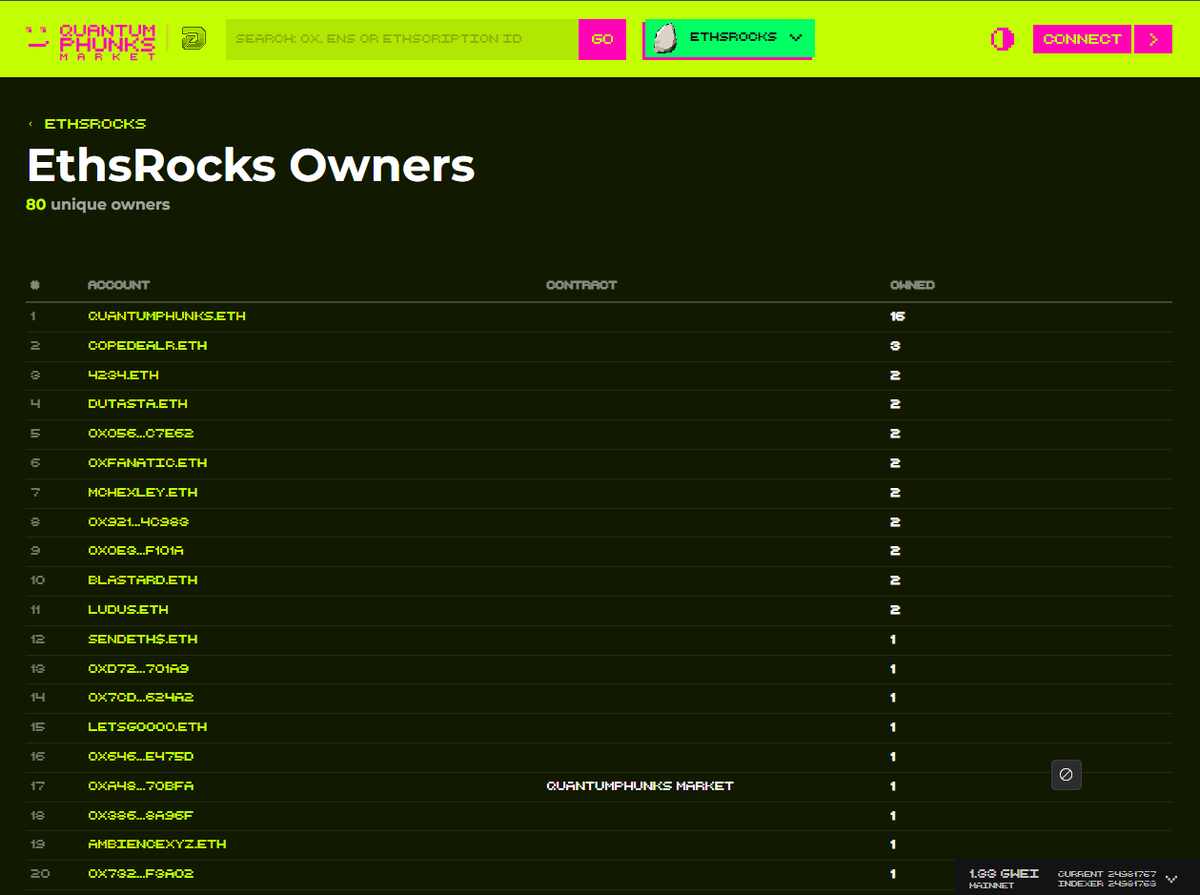Click the square 2 badge icon

pyautogui.click(x=194, y=39)
